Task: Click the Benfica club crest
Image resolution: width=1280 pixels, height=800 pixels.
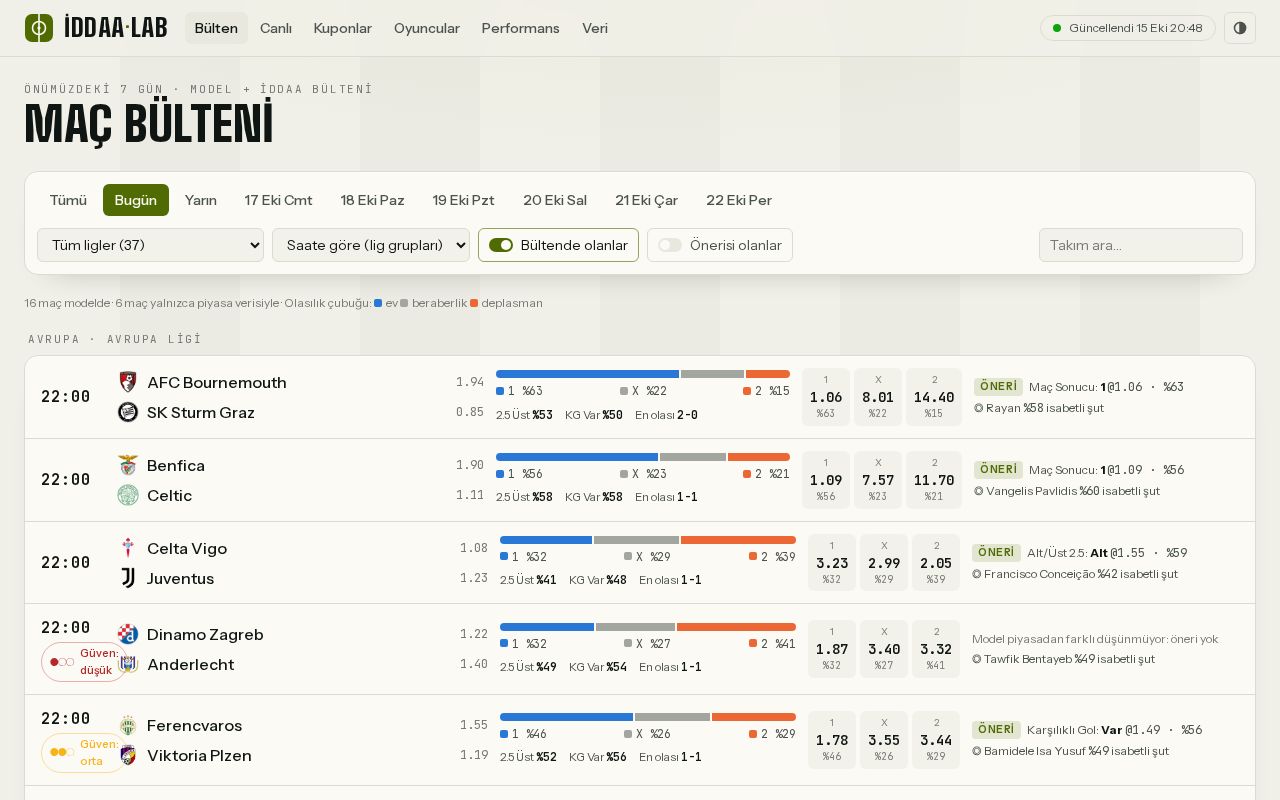Action: tap(128, 465)
